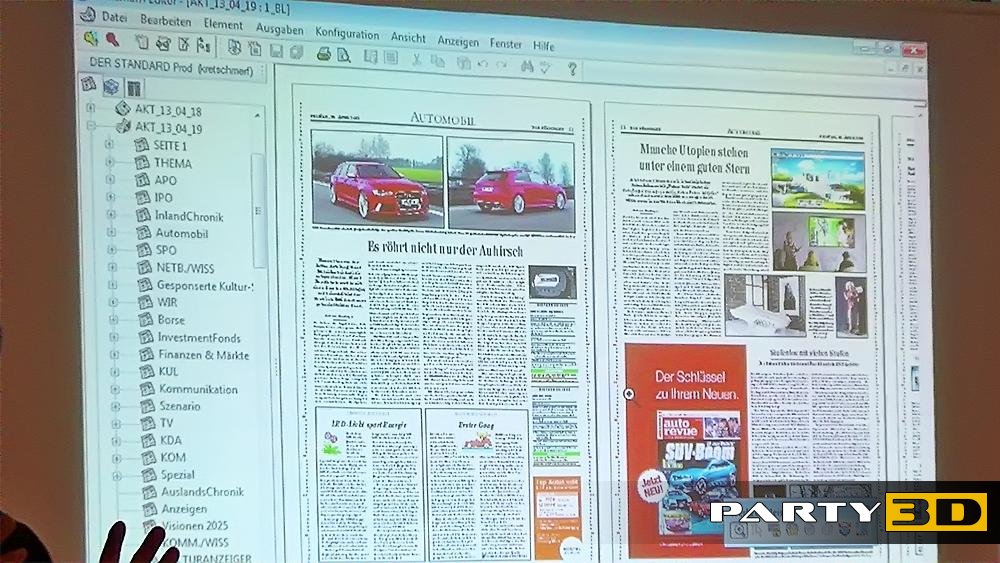Open the Anzeigen menu in menu bar
Image resolution: width=1000 pixels, height=563 pixels.
(x=458, y=41)
